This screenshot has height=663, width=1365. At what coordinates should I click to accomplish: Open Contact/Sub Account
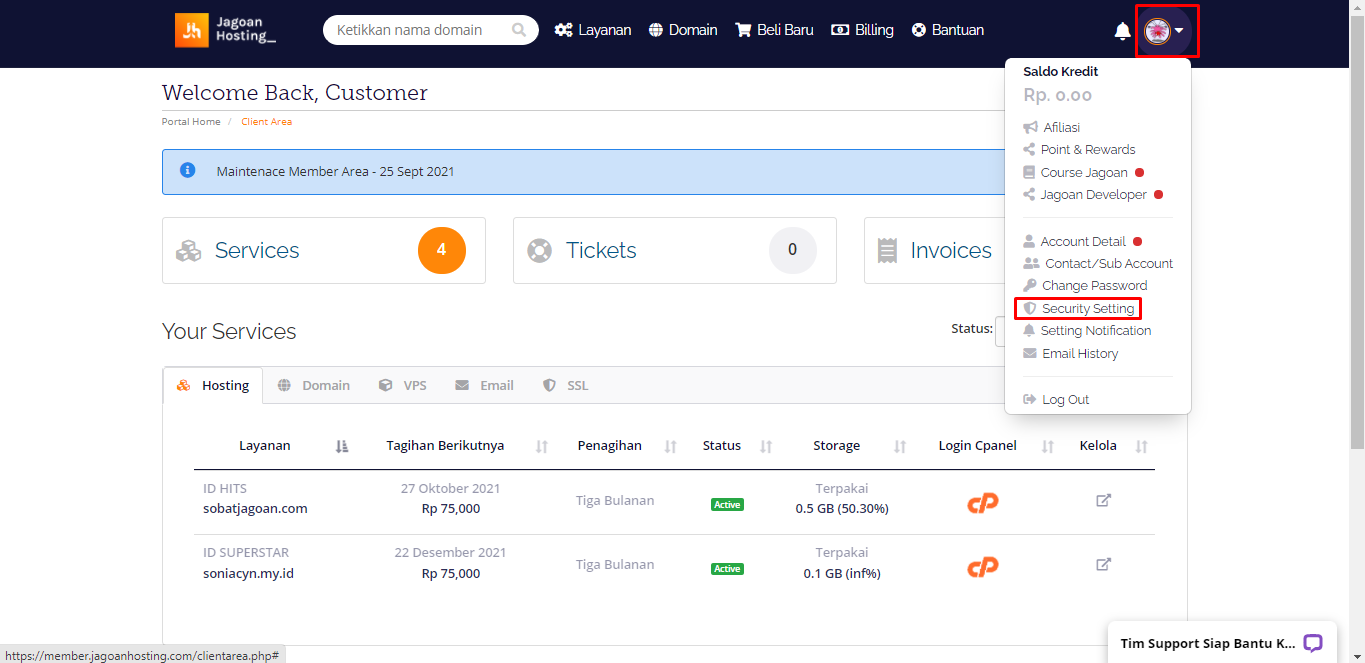click(1098, 263)
